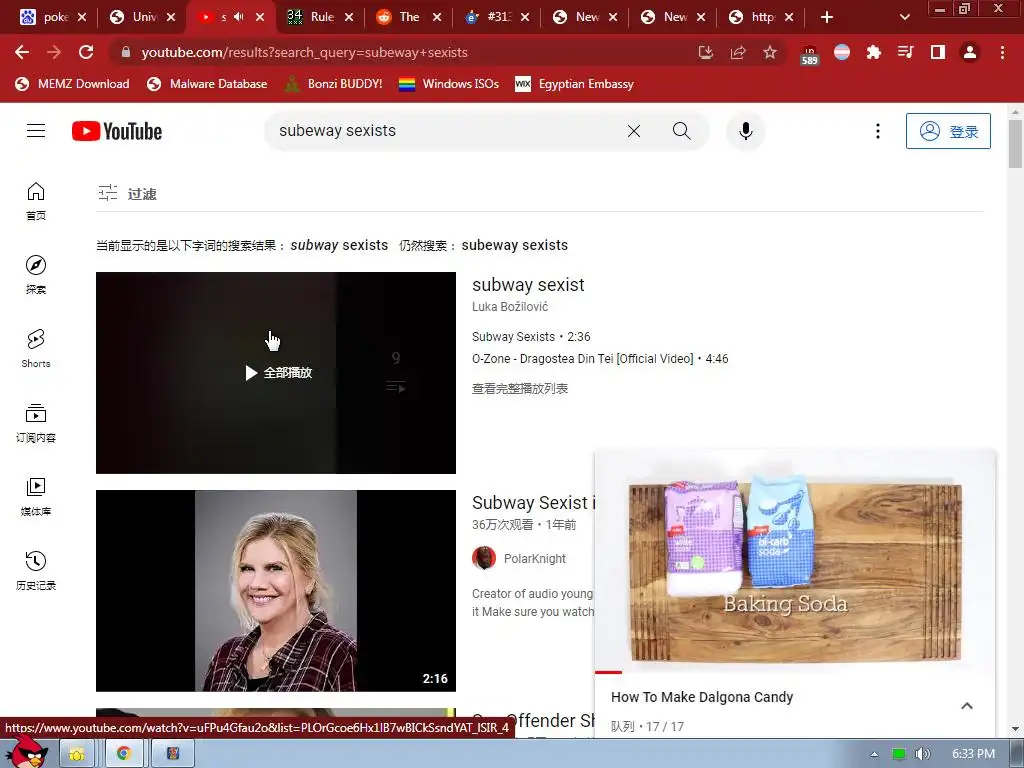
Task: Open the YouTube hamburger guide menu
Action: tap(36, 131)
